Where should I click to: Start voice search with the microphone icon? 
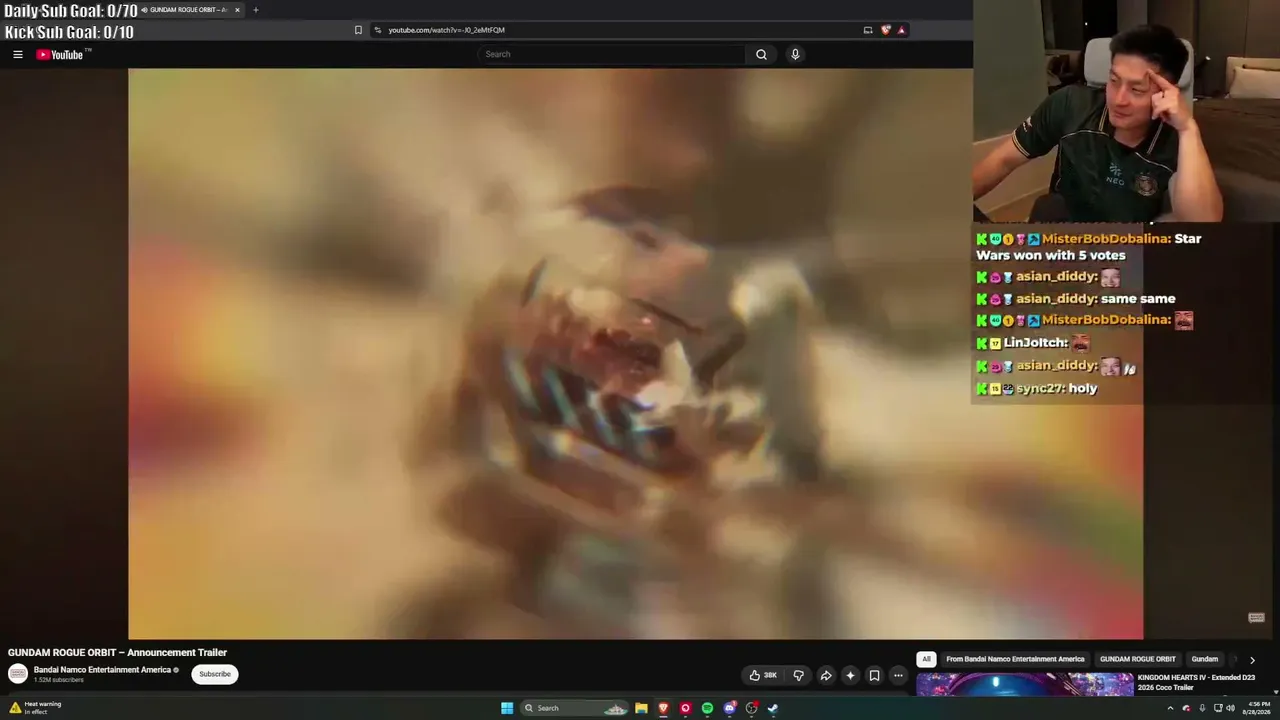point(795,55)
